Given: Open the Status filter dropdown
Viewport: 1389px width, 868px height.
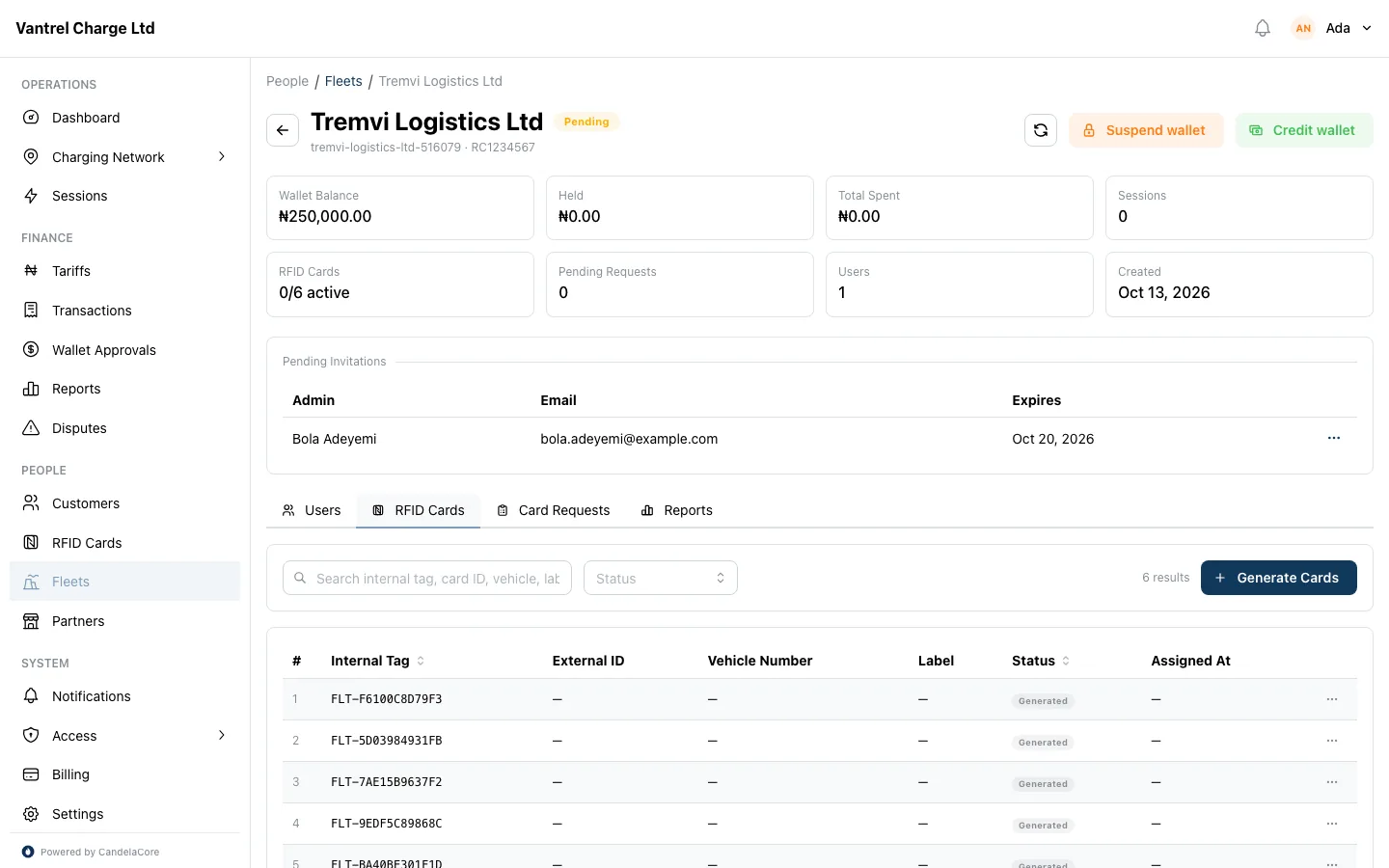Looking at the screenshot, I should pos(661,578).
